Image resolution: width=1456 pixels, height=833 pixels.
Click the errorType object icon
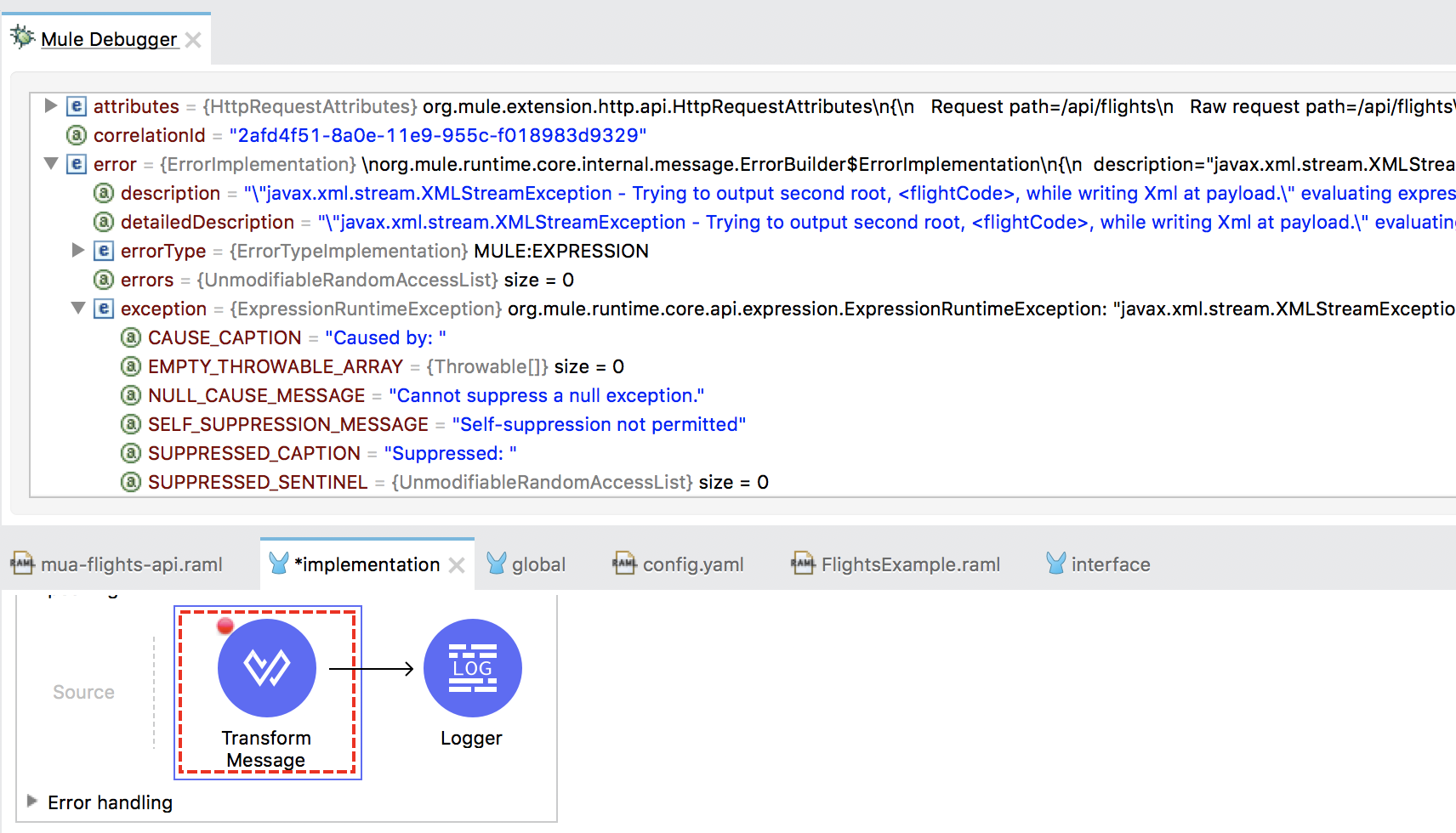104,251
